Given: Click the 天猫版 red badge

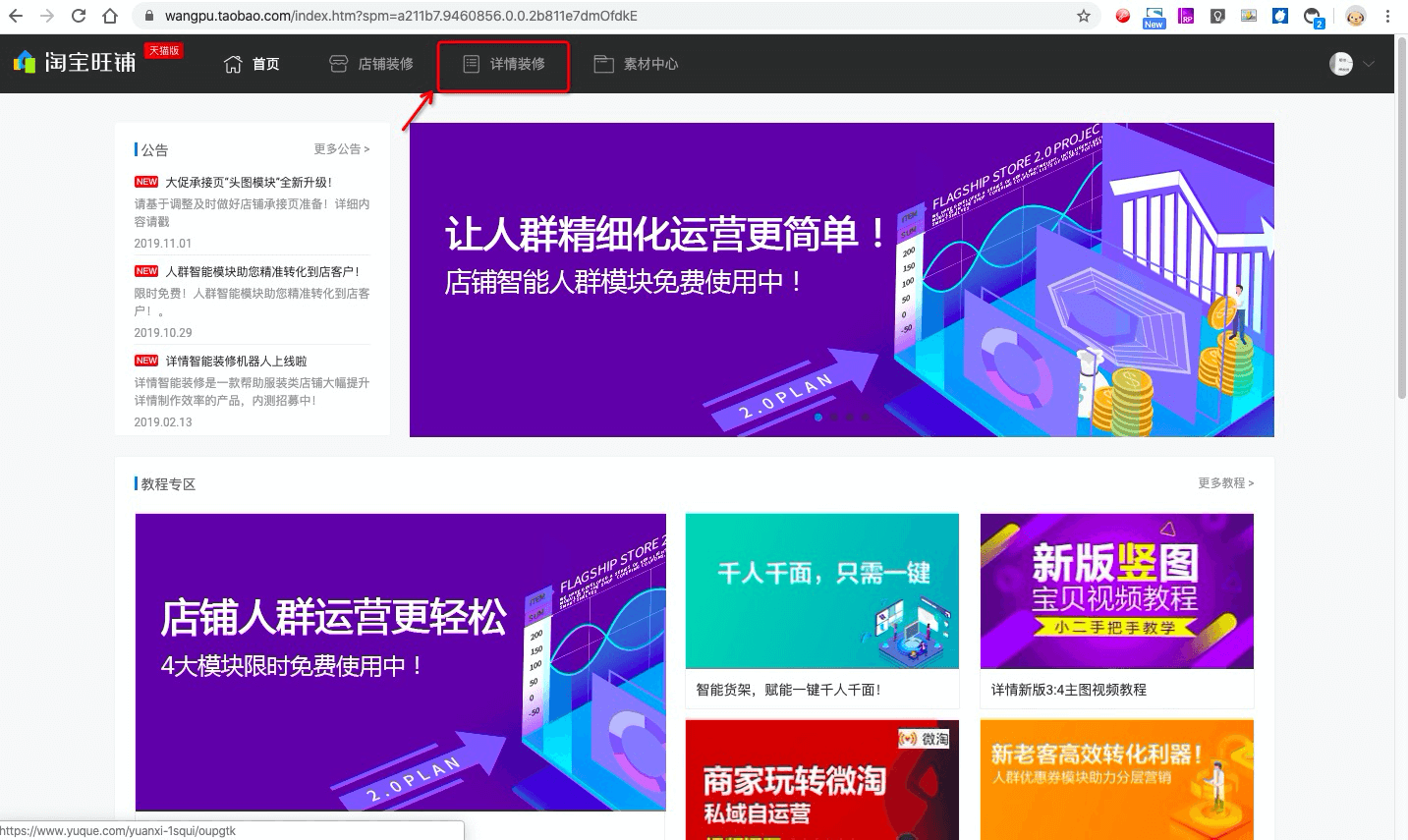Looking at the screenshot, I should (164, 50).
